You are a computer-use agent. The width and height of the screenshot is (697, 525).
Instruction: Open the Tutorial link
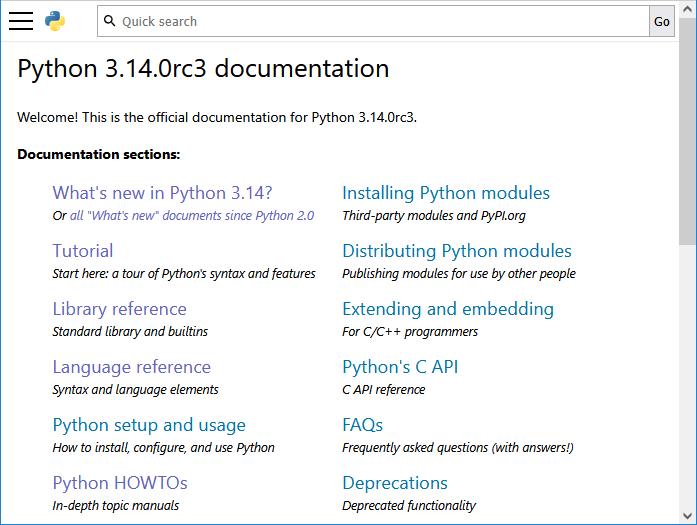[83, 251]
